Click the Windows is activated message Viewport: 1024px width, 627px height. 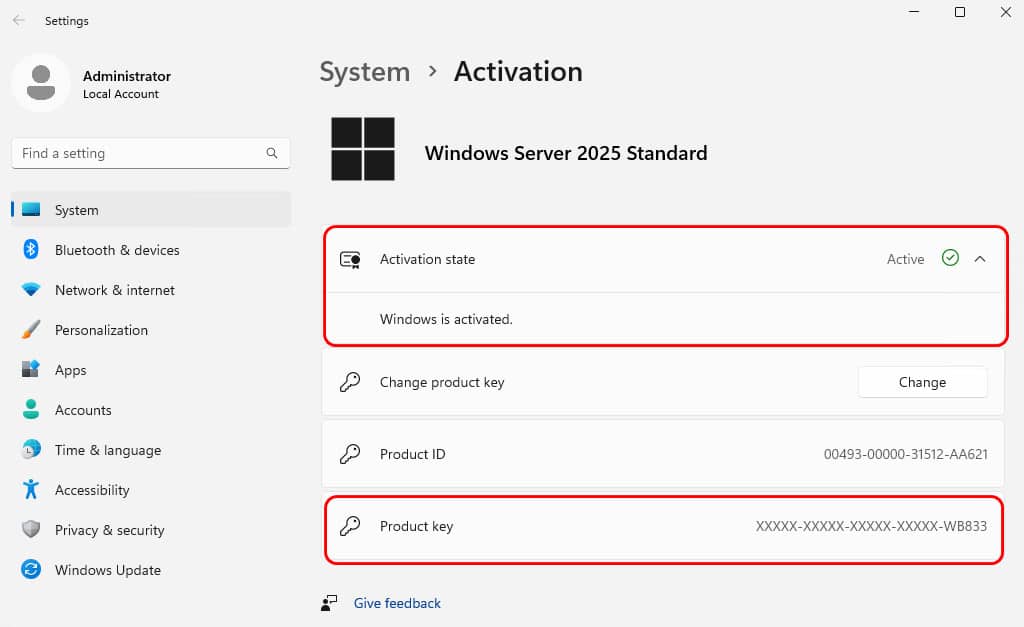coord(446,319)
